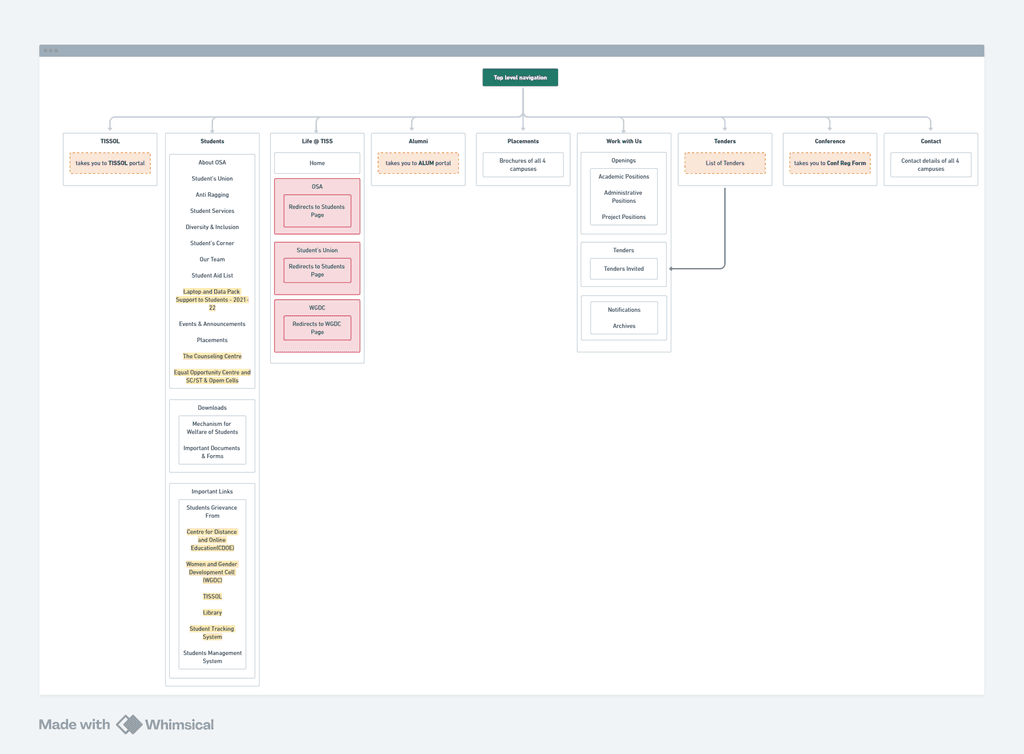Select Laptop and Data Pack Support item
This screenshot has height=754, width=1024.
[212, 300]
